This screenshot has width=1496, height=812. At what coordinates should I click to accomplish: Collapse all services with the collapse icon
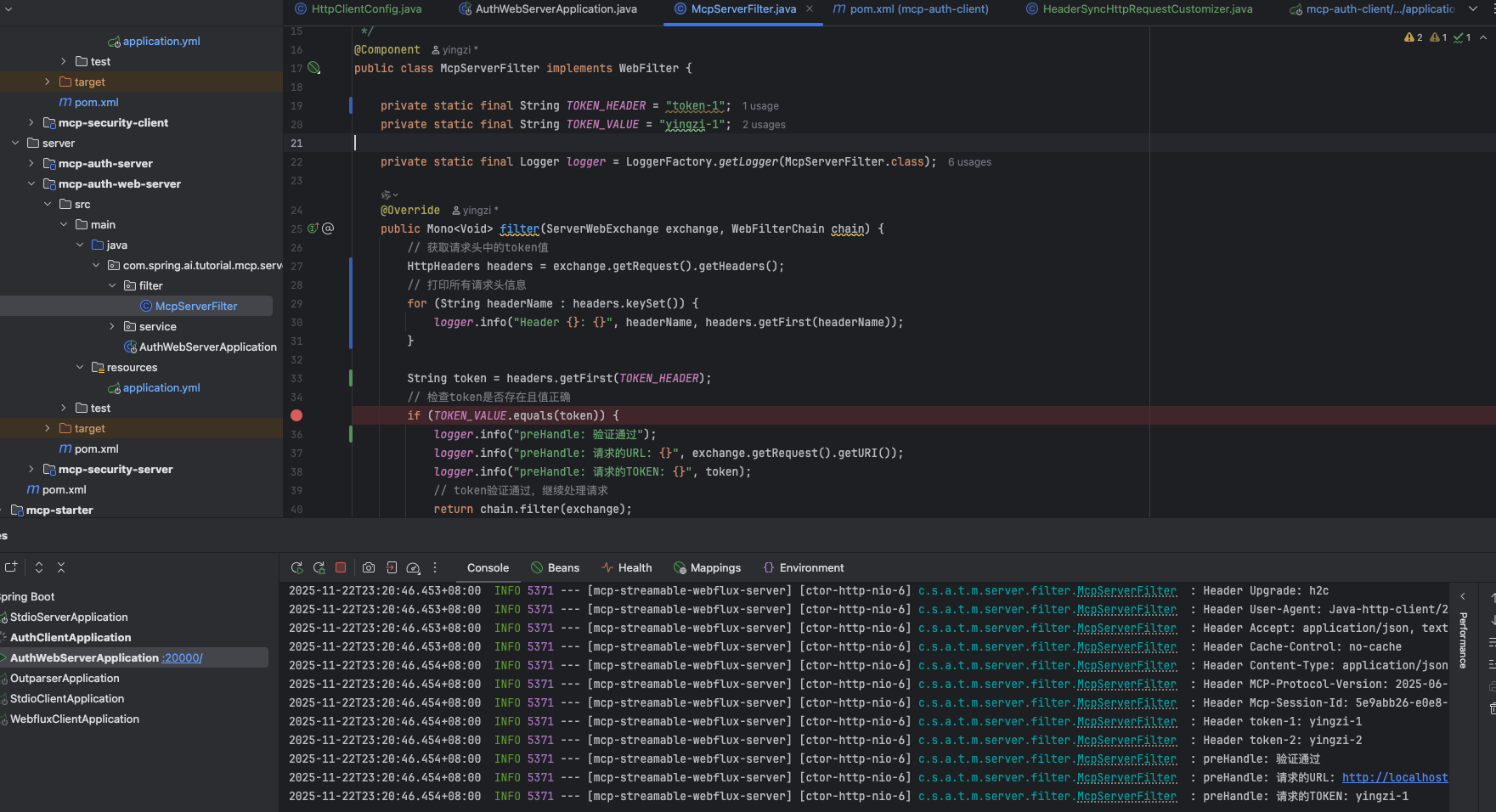(x=61, y=567)
